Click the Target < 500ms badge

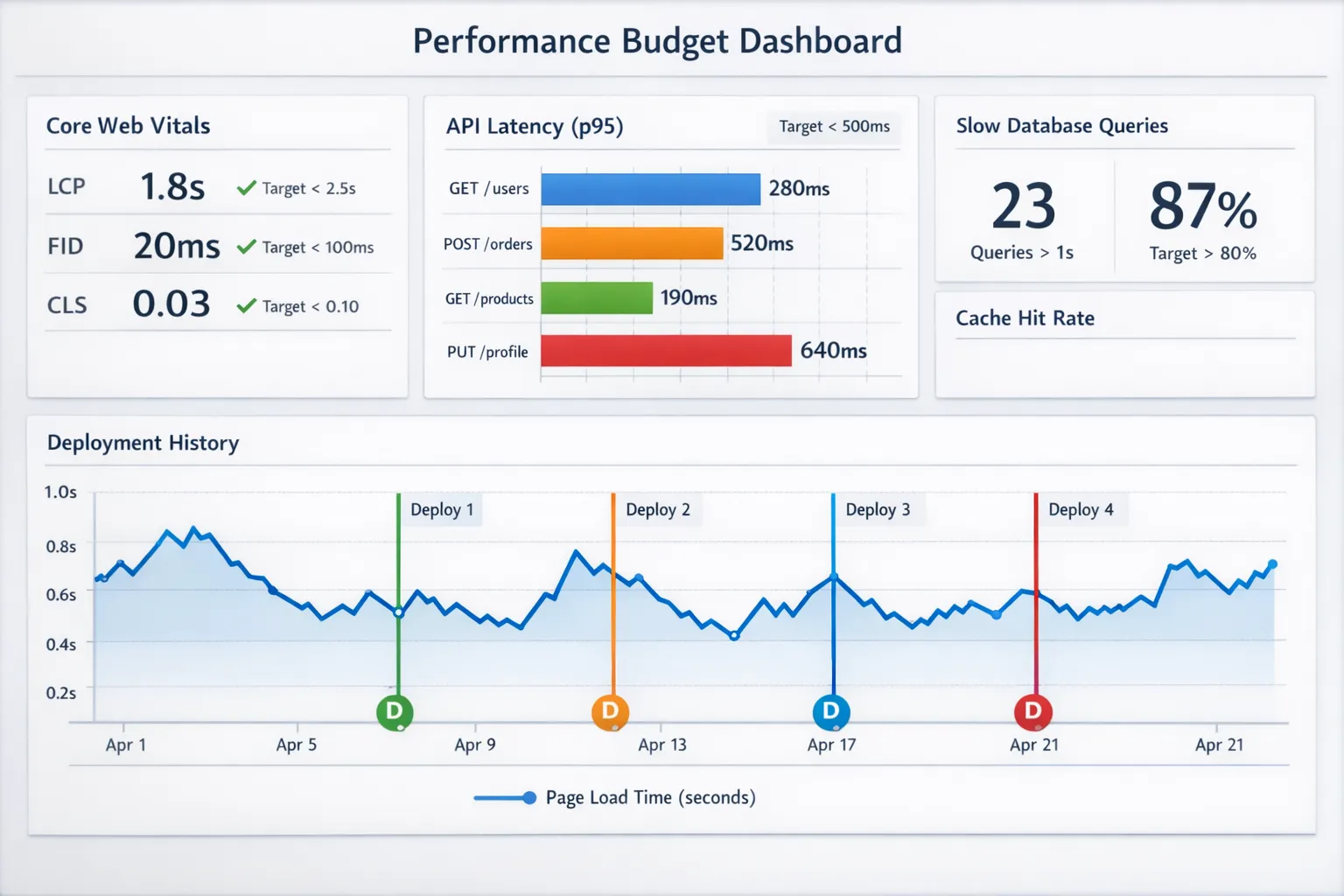tap(834, 127)
